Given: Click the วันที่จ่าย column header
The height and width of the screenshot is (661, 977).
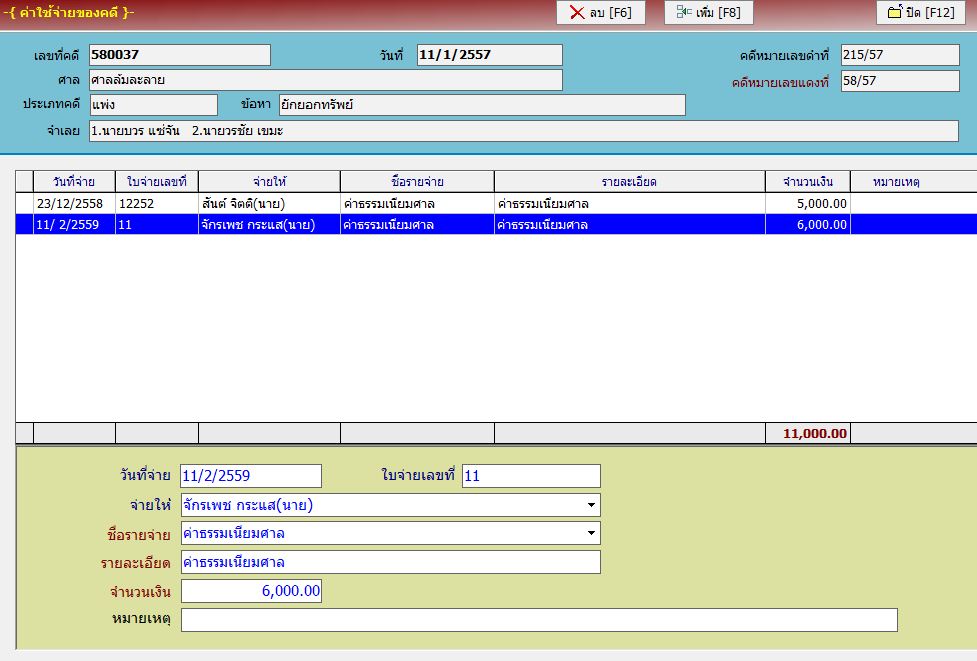Looking at the screenshot, I should pyautogui.click(x=74, y=182).
